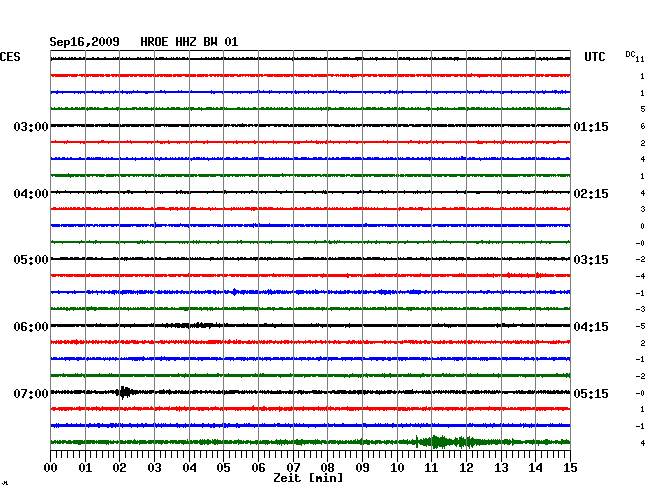Click the DC column header
This screenshot has width=650, height=494.
click(630, 54)
